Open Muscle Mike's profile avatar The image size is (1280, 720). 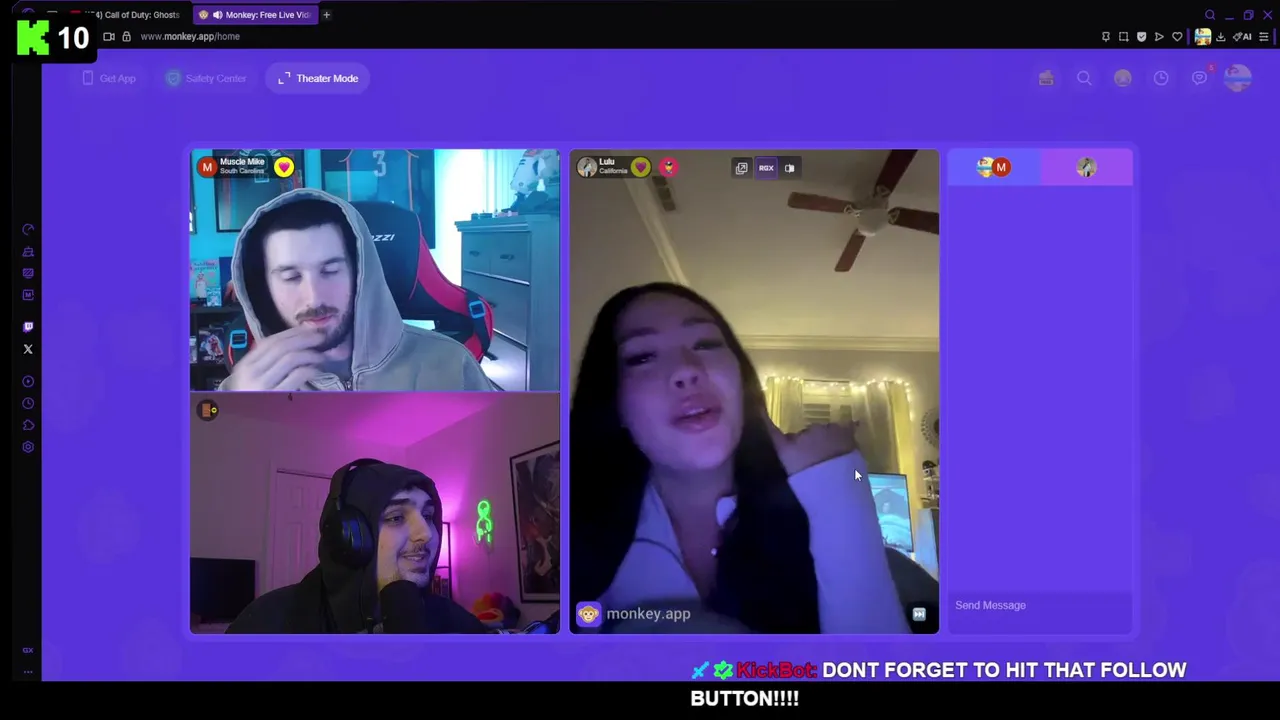pyautogui.click(x=207, y=167)
